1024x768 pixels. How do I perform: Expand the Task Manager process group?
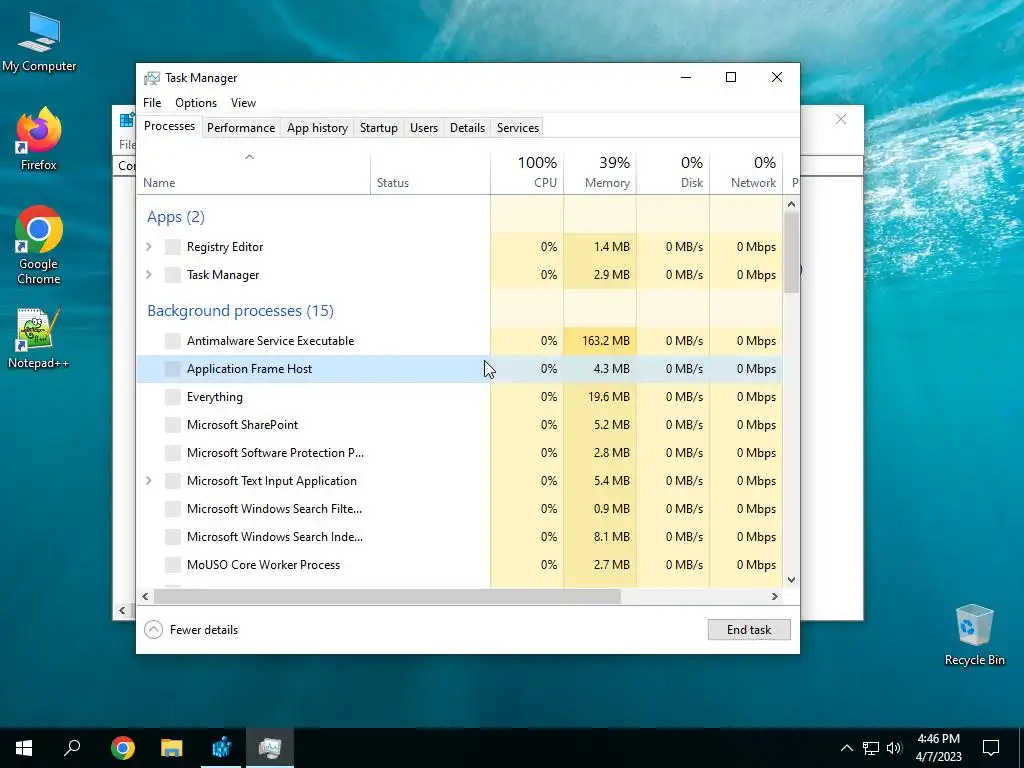(x=149, y=275)
